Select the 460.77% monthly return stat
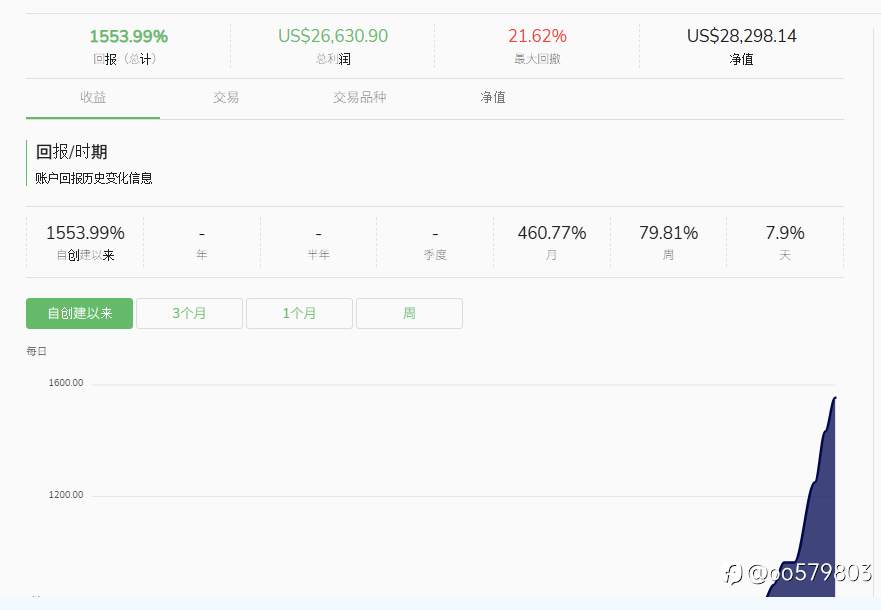 coord(552,232)
